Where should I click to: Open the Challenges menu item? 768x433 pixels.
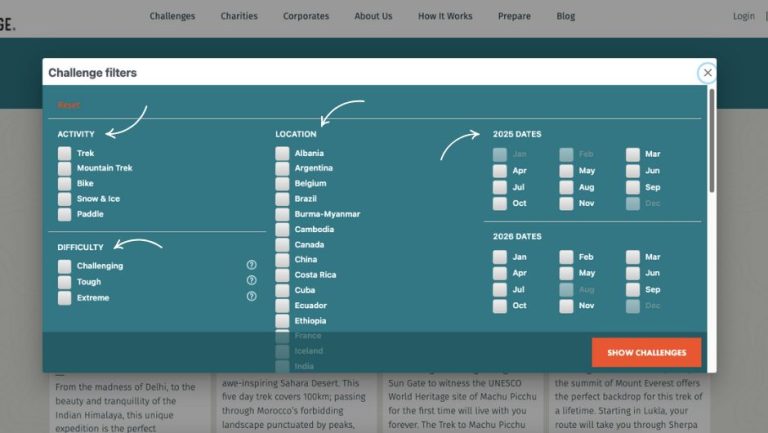[x=172, y=16]
